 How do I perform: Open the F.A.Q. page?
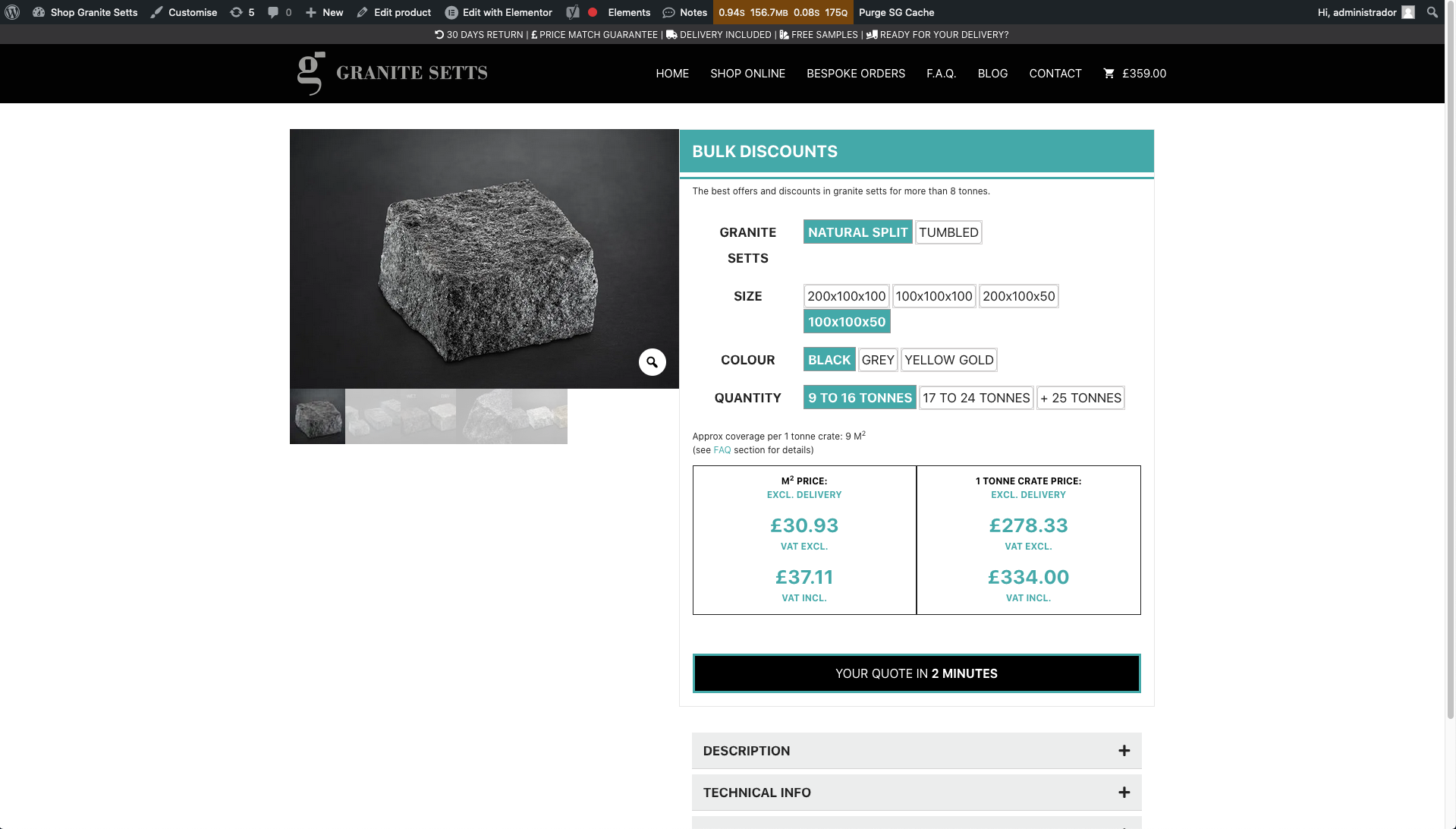pos(941,74)
